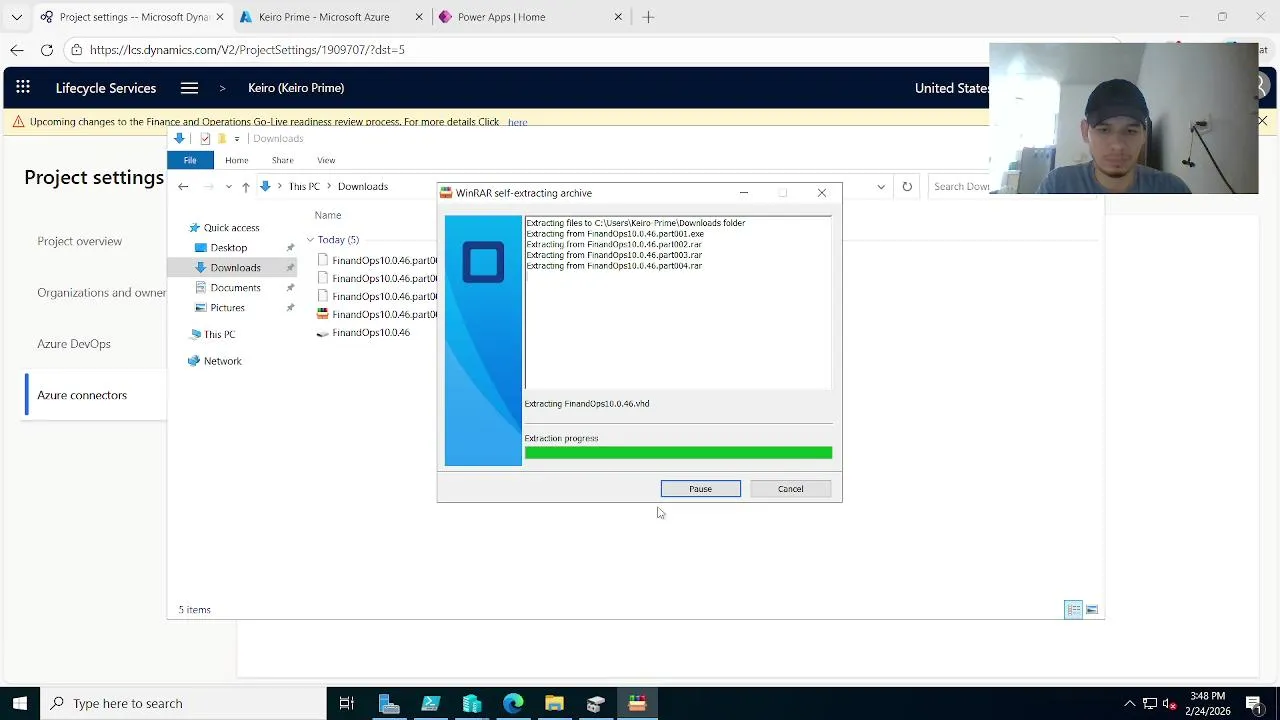Open Microsoft Edge from the taskbar

513,703
